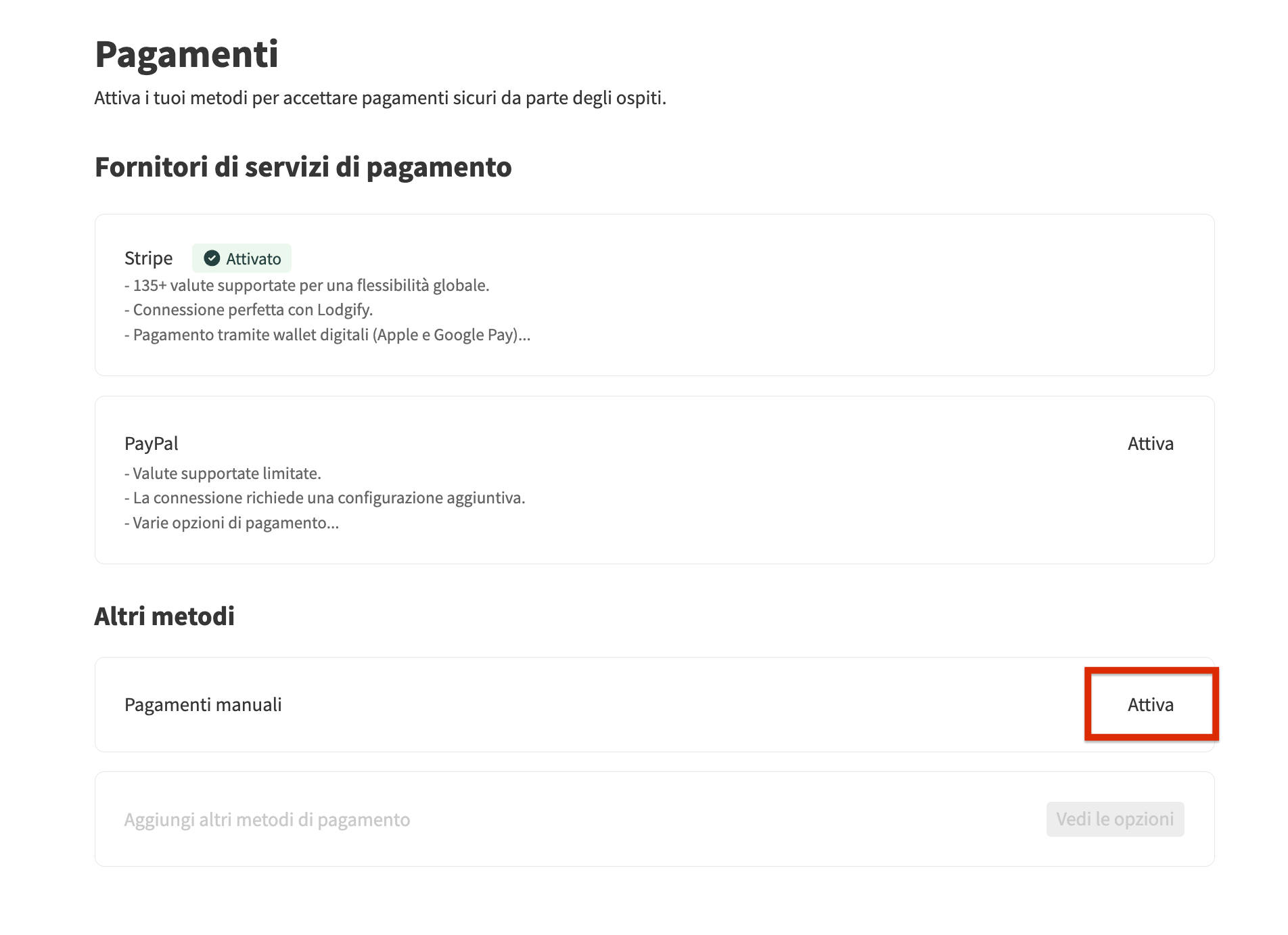Click the checkmark icon in the Attivato badge
Image resolution: width=1288 pixels, height=935 pixels.
(x=212, y=258)
